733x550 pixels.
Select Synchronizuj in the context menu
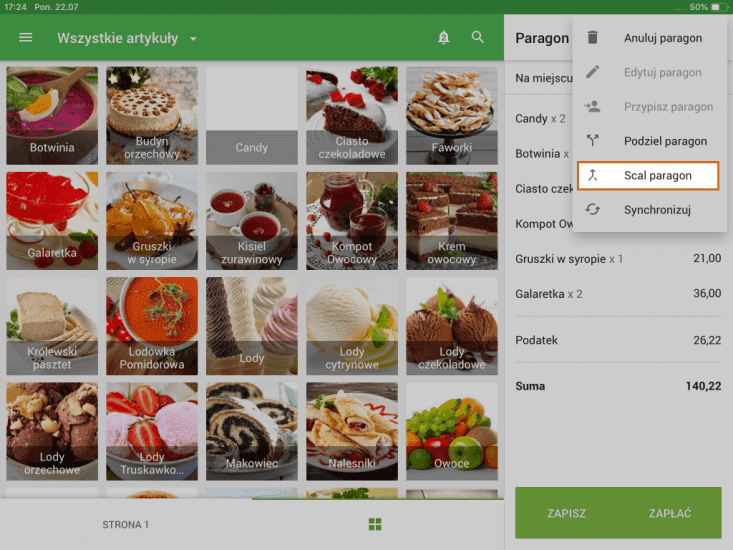pos(657,210)
